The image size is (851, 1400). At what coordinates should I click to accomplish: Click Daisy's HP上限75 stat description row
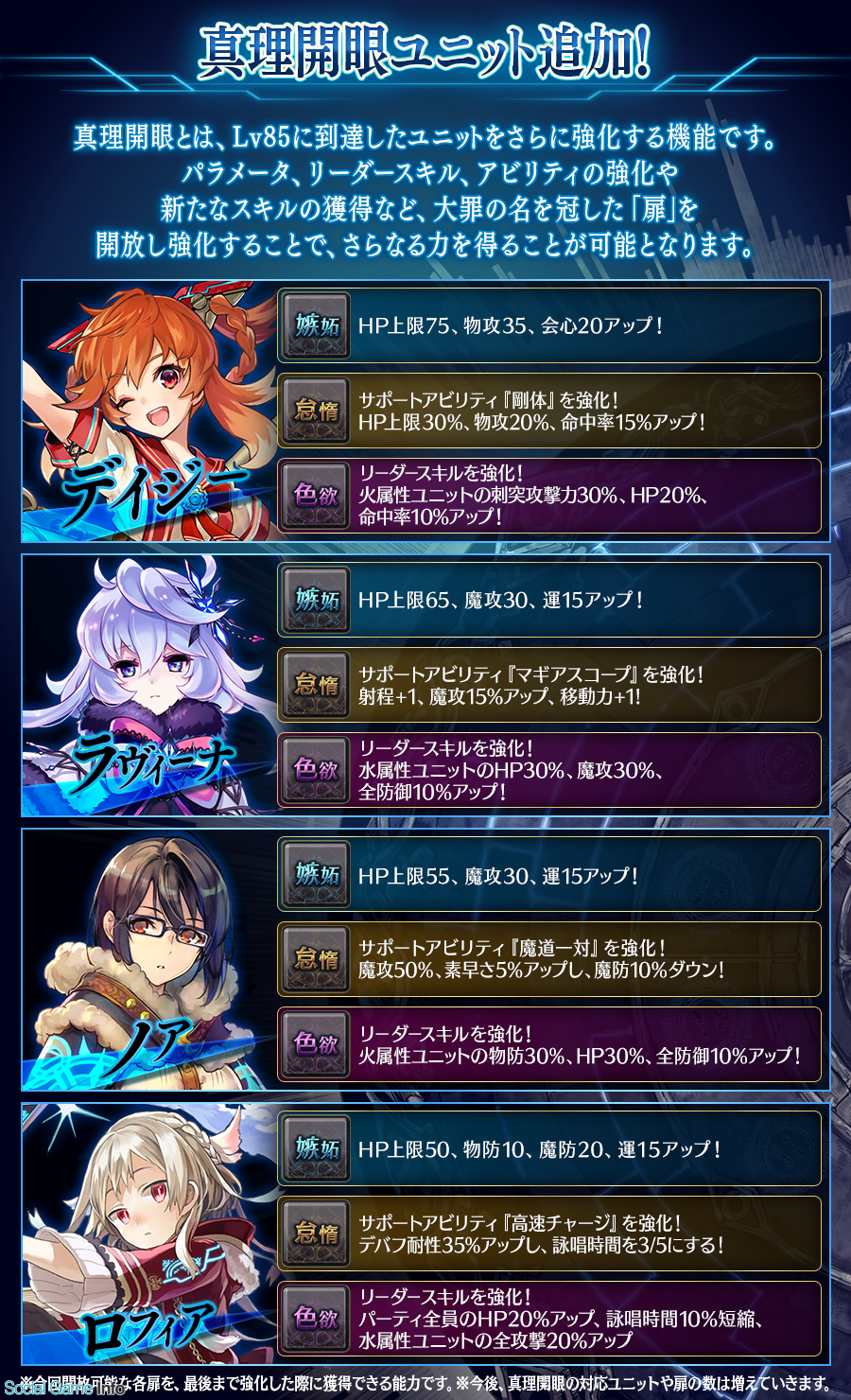[549, 325]
